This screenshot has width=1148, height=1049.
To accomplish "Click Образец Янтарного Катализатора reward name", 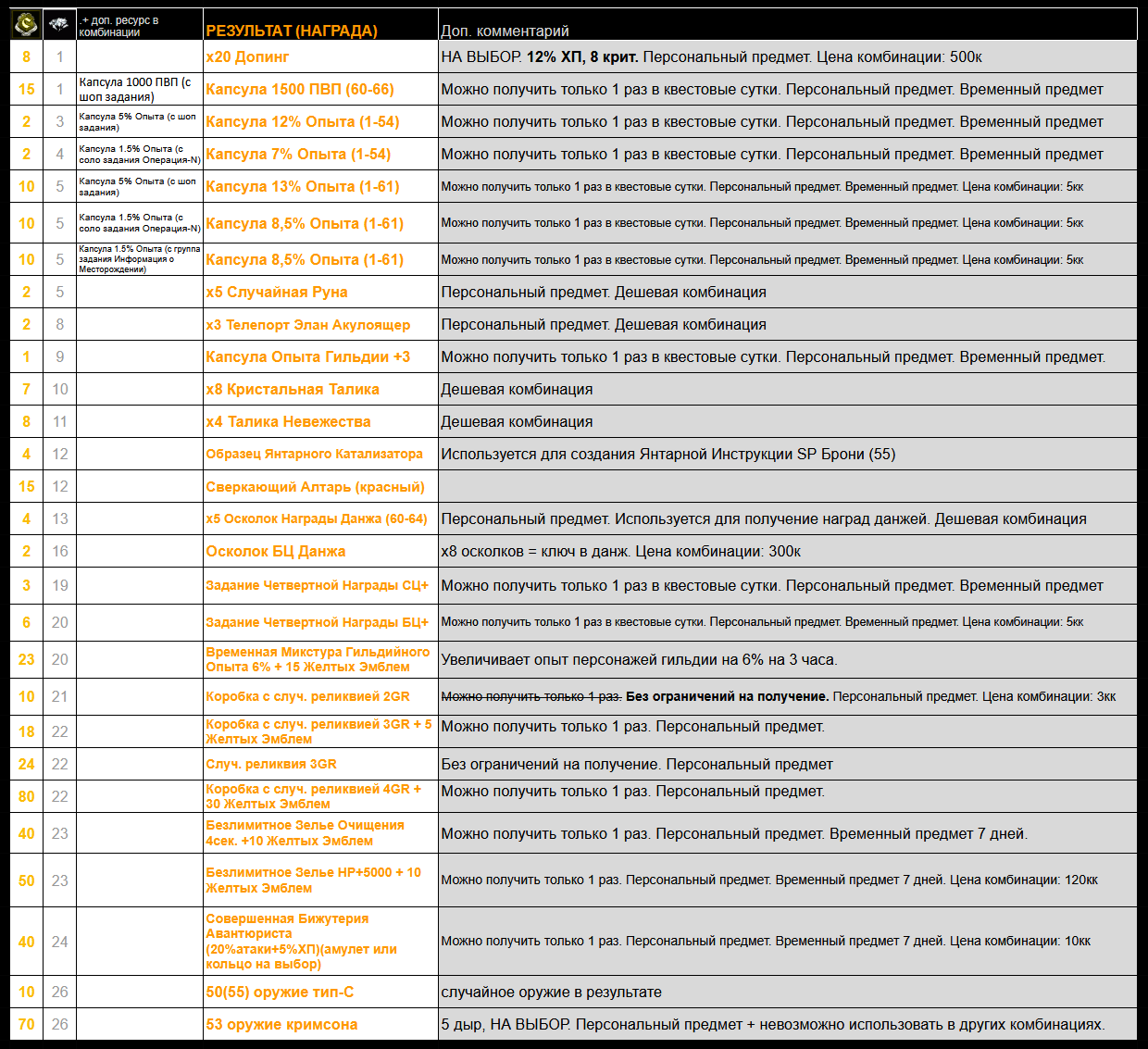I will [314, 454].
